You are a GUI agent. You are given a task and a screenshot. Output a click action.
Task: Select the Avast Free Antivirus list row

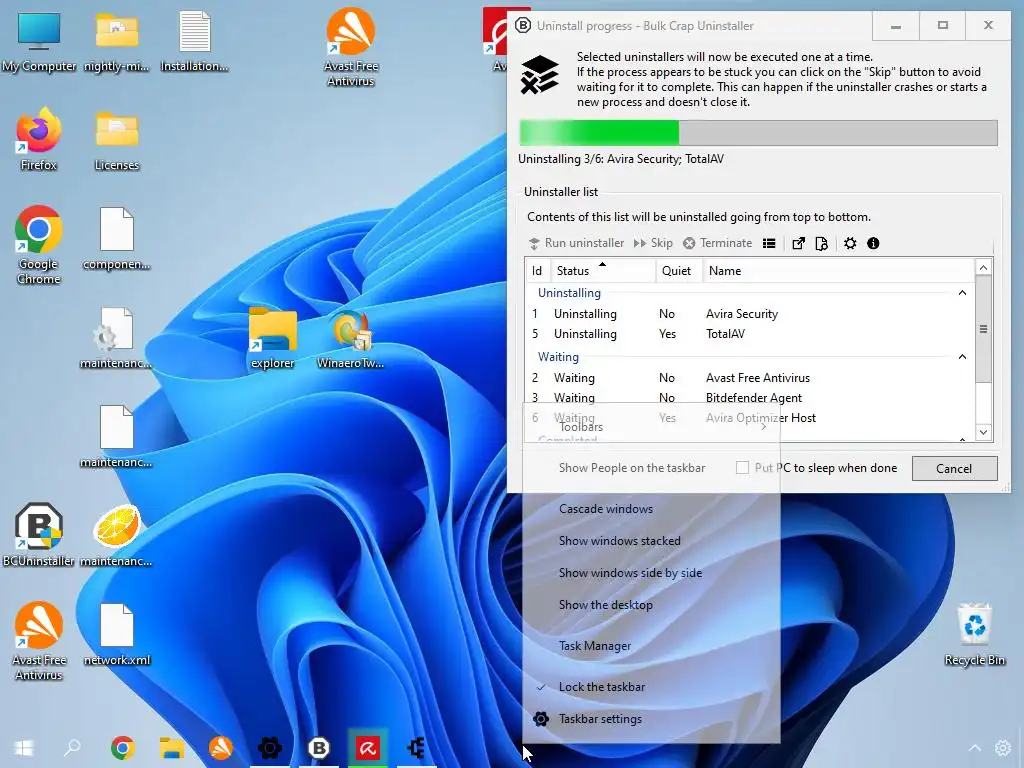tap(750, 377)
